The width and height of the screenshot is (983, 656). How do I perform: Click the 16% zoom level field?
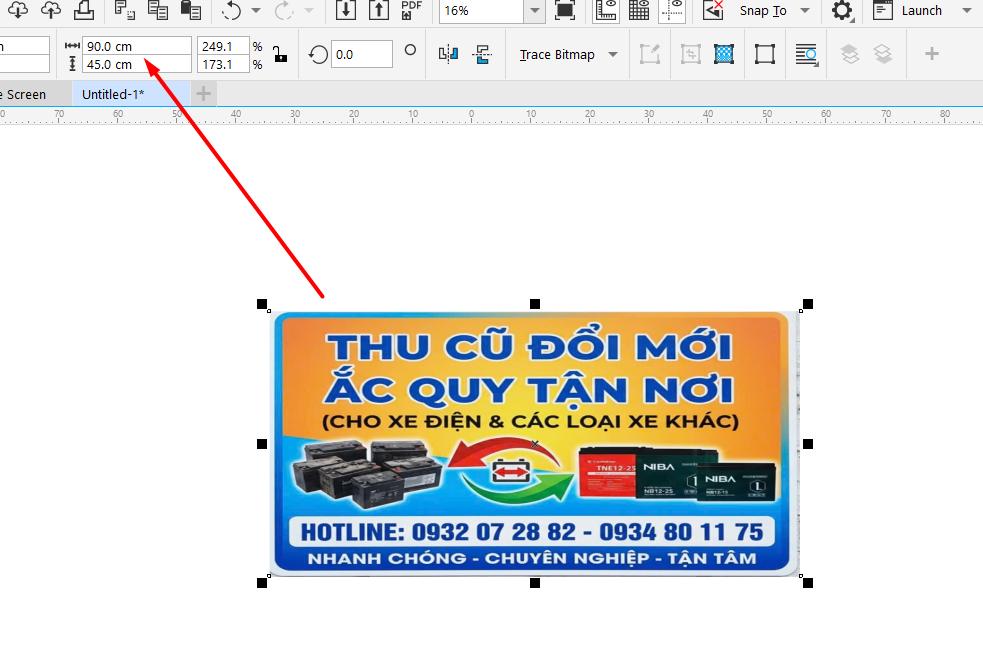[481, 11]
